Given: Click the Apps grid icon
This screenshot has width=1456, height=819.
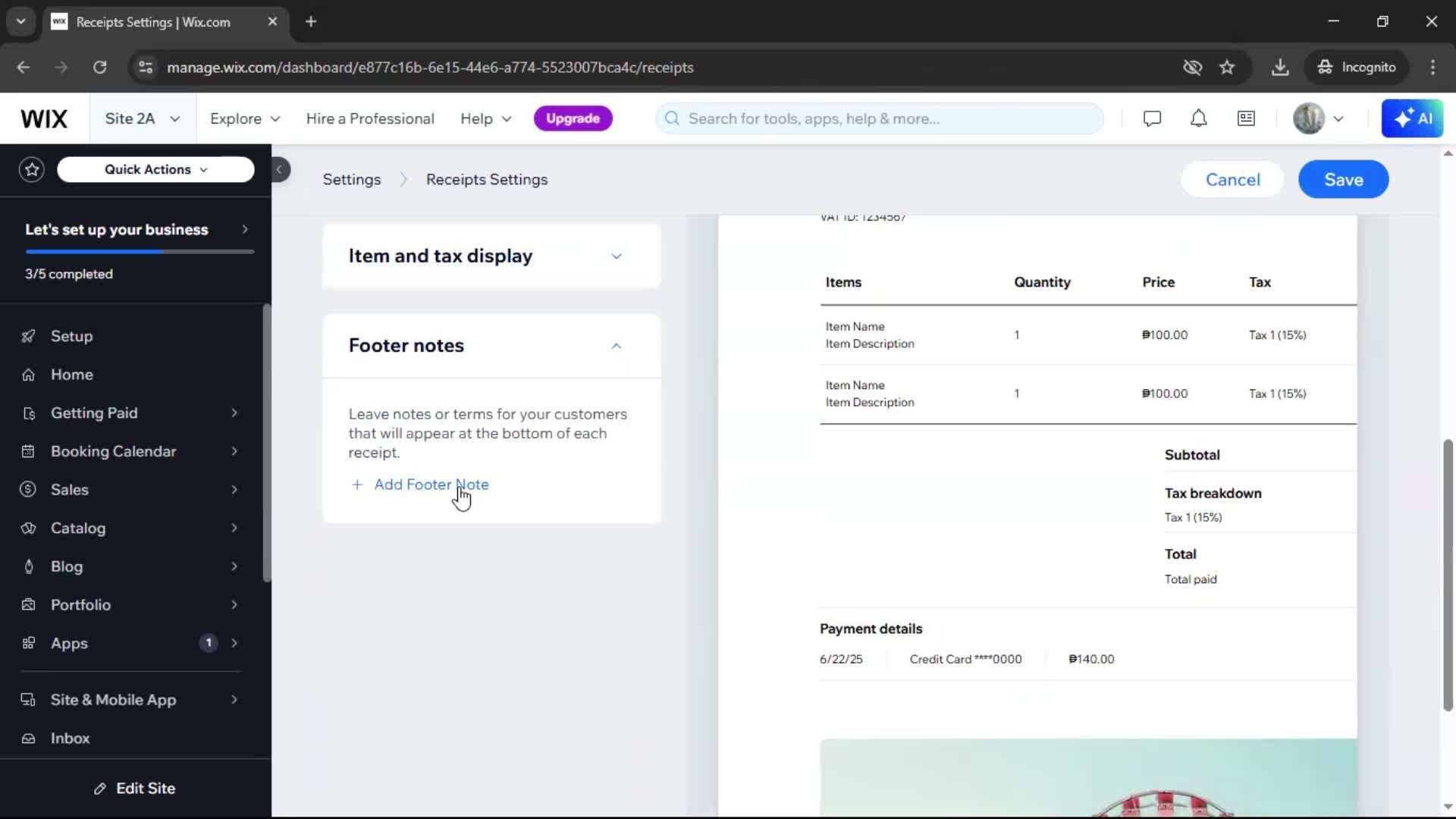Looking at the screenshot, I should pos(28,643).
